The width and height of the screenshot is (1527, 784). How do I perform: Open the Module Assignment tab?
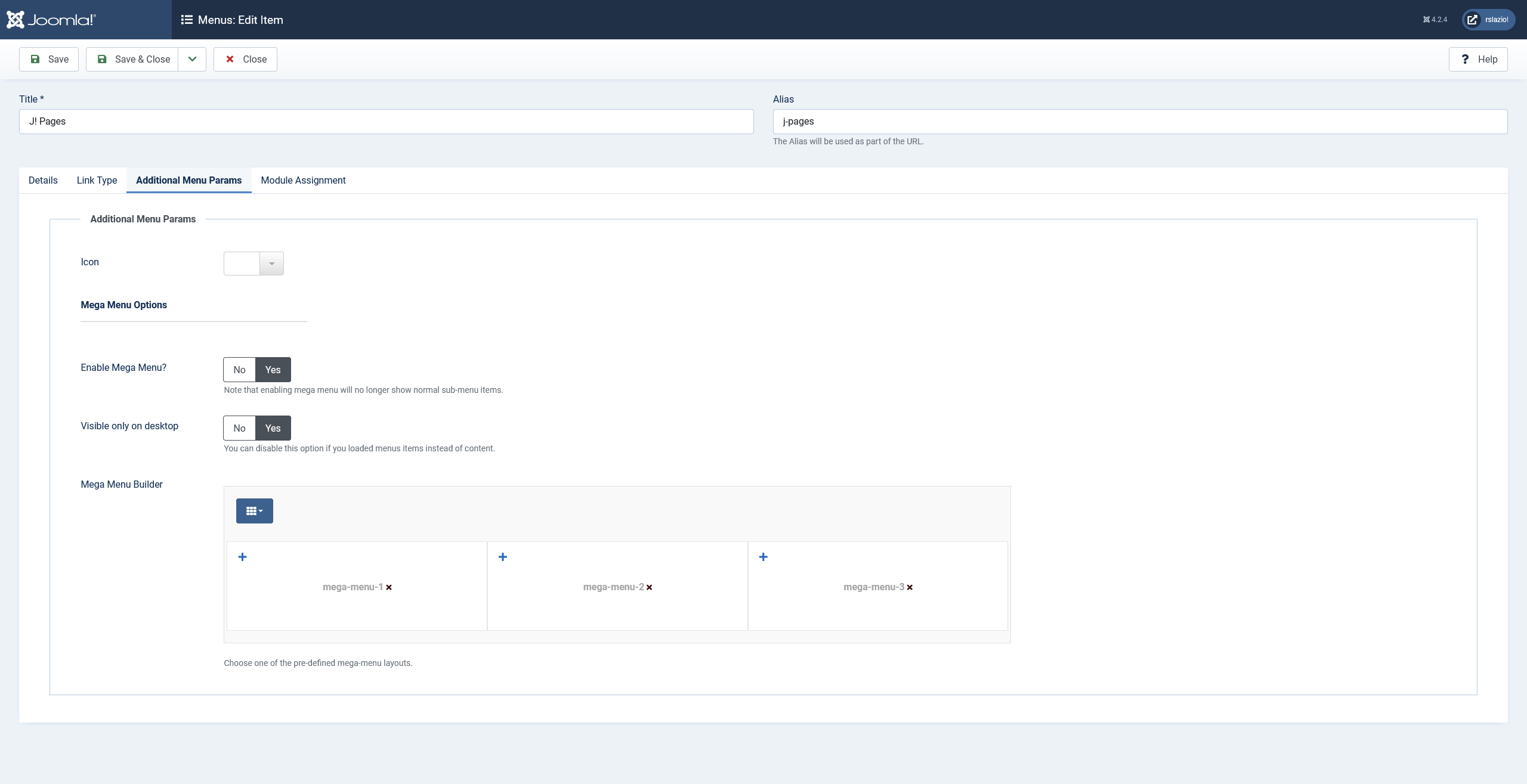tap(303, 180)
